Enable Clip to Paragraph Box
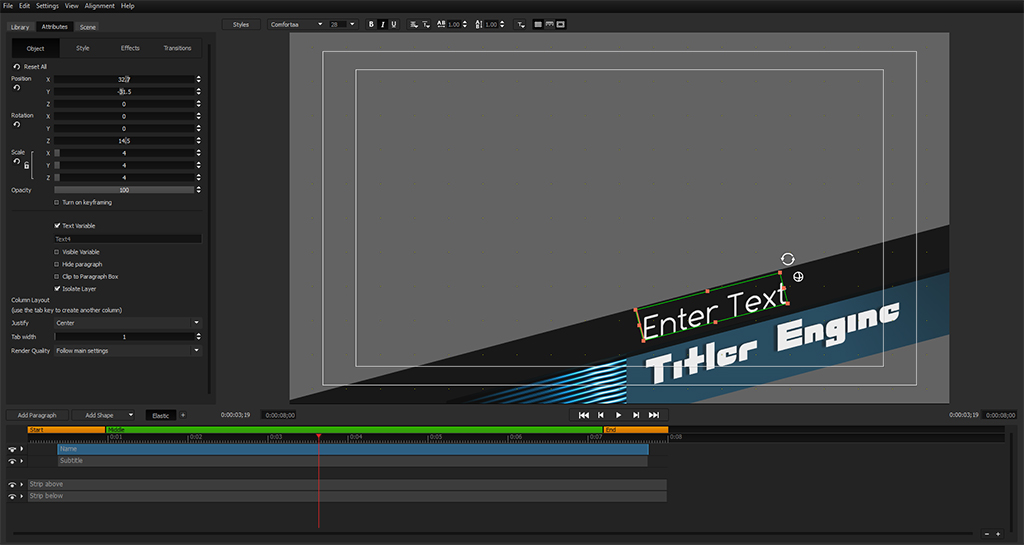The height and width of the screenshot is (545, 1024). [x=57, y=277]
